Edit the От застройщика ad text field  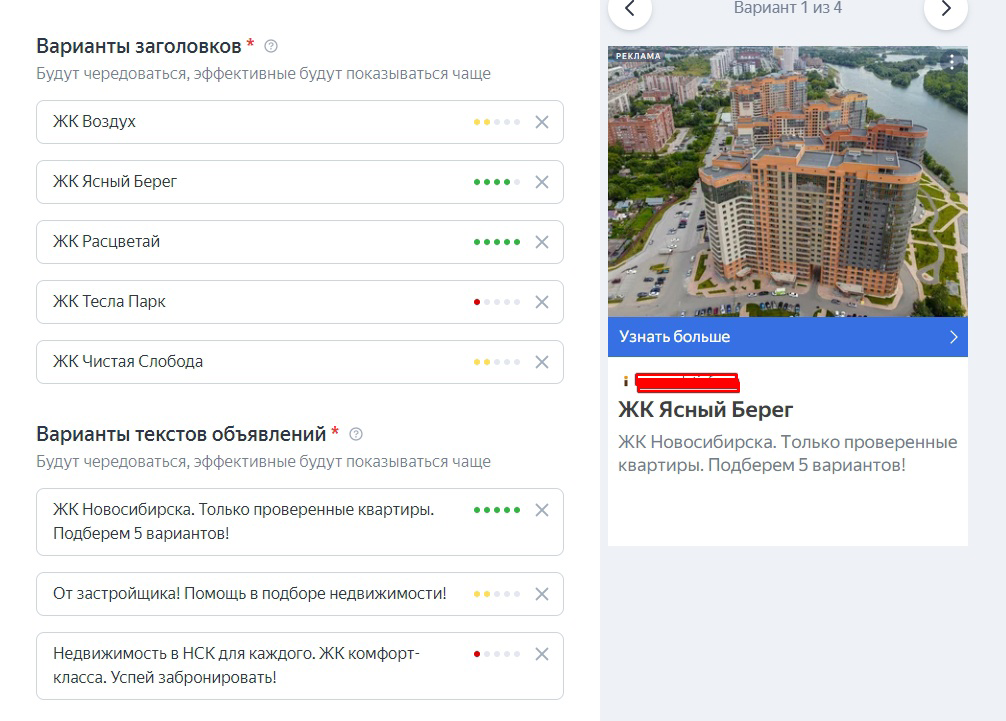(x=300, y=595)
